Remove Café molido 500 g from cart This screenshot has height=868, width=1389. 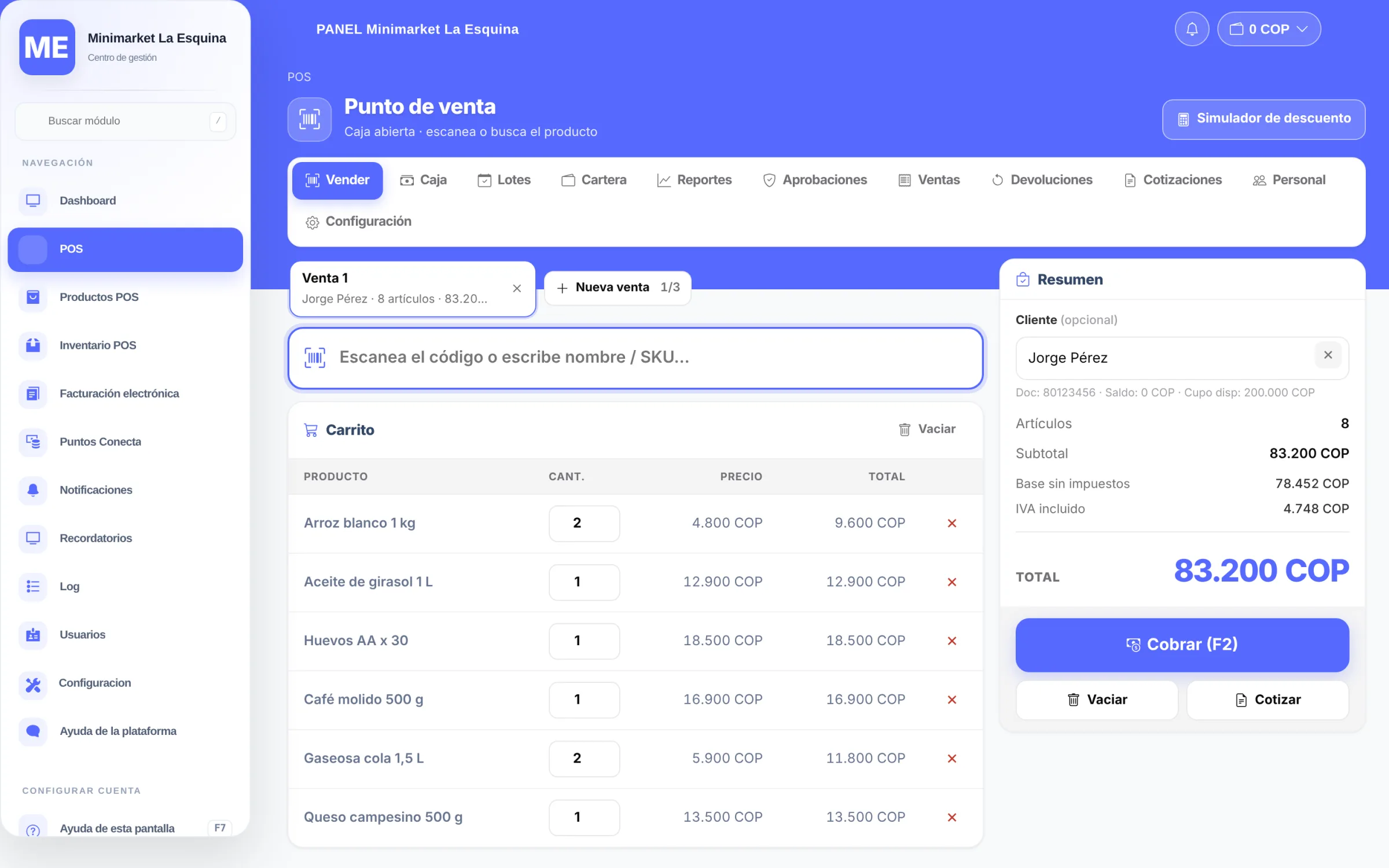pos(951,700)
